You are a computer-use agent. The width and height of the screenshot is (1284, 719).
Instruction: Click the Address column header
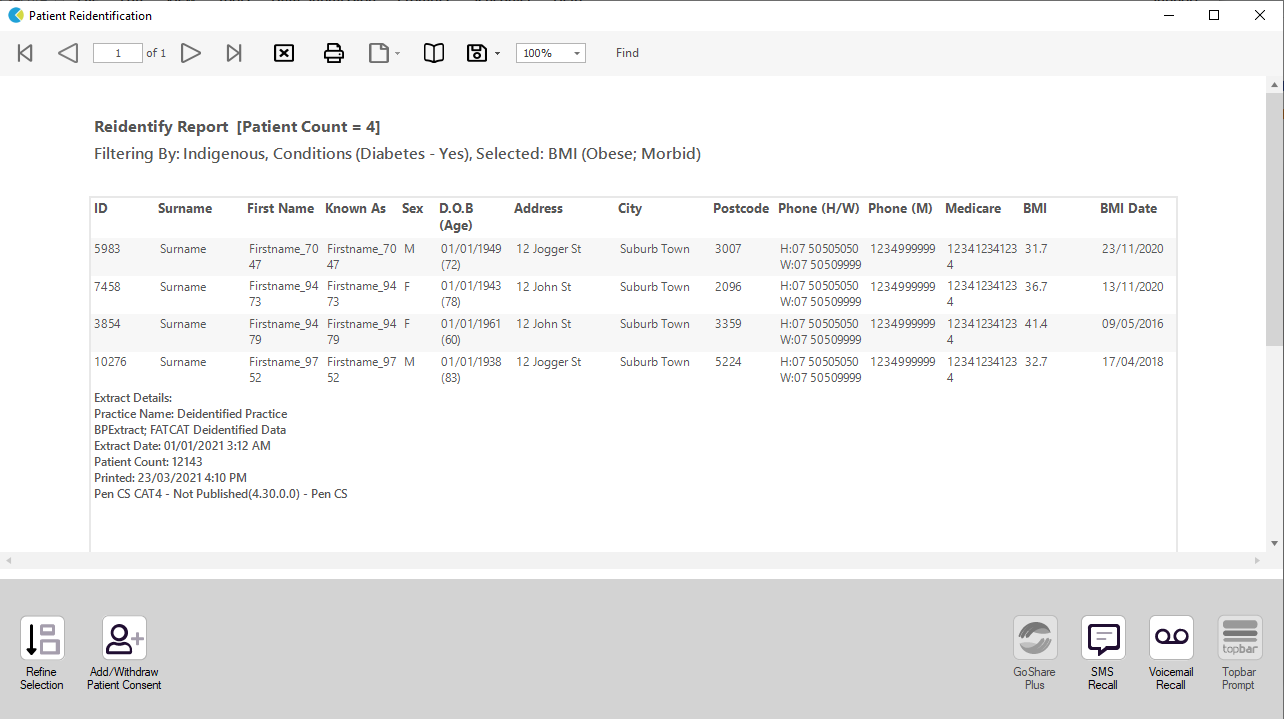tap(538, 209)
